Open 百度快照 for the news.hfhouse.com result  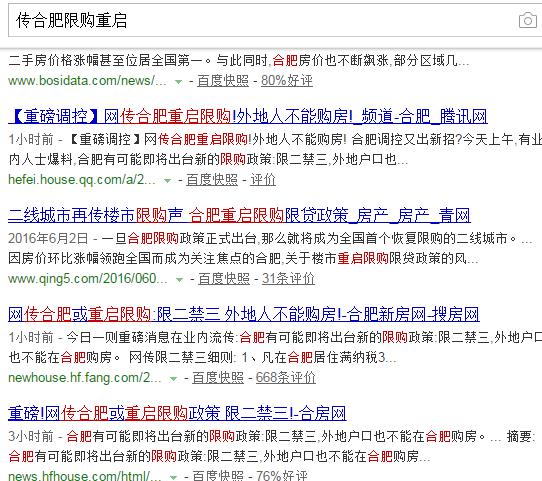point(218,476)
